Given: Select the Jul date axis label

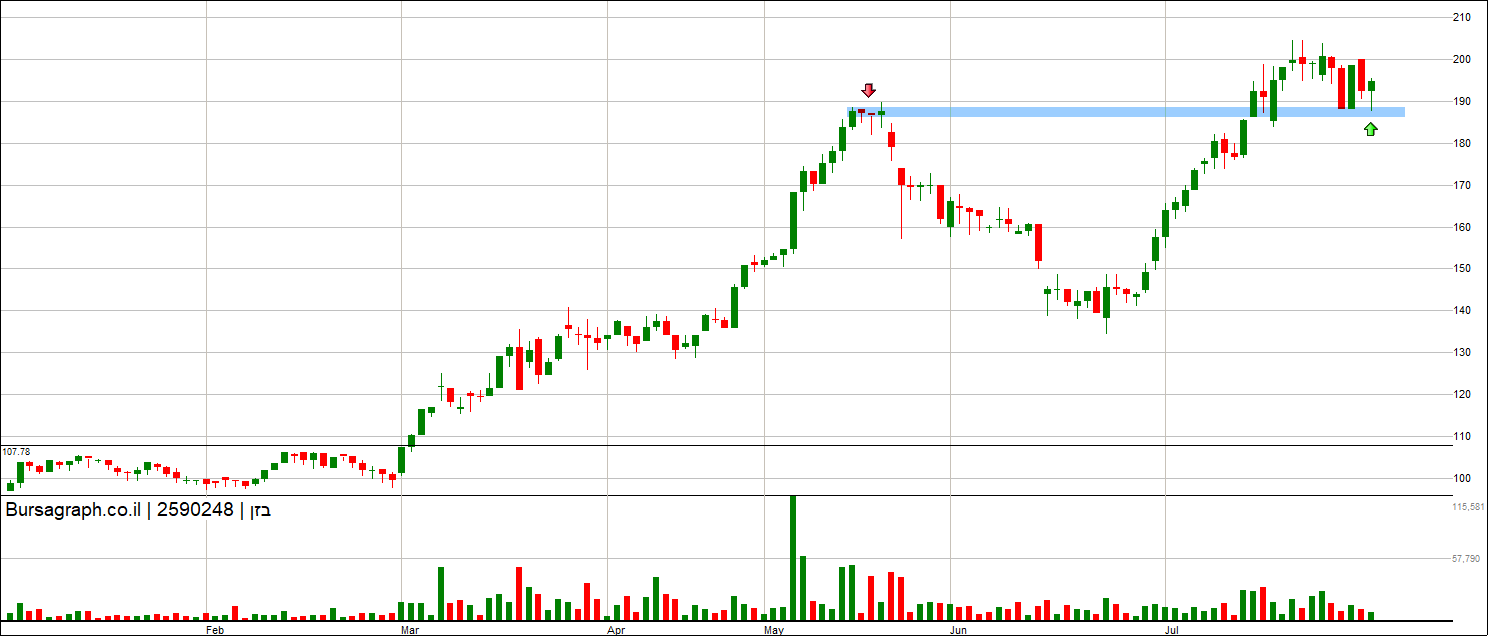Looking at the screenshot, I should point(1173,630).
